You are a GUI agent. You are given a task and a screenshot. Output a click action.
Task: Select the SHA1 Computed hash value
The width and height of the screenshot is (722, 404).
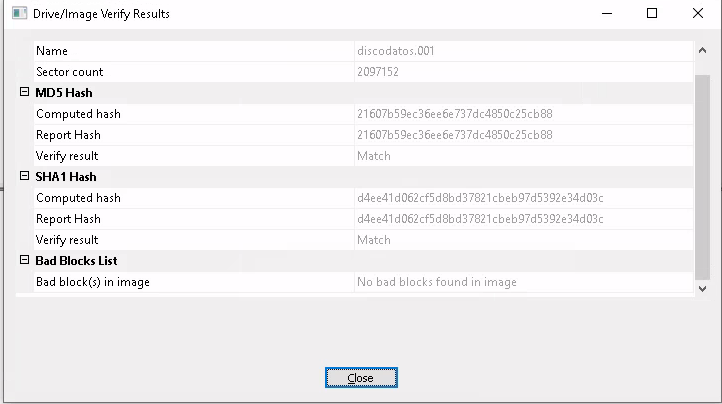coord(480,198)
